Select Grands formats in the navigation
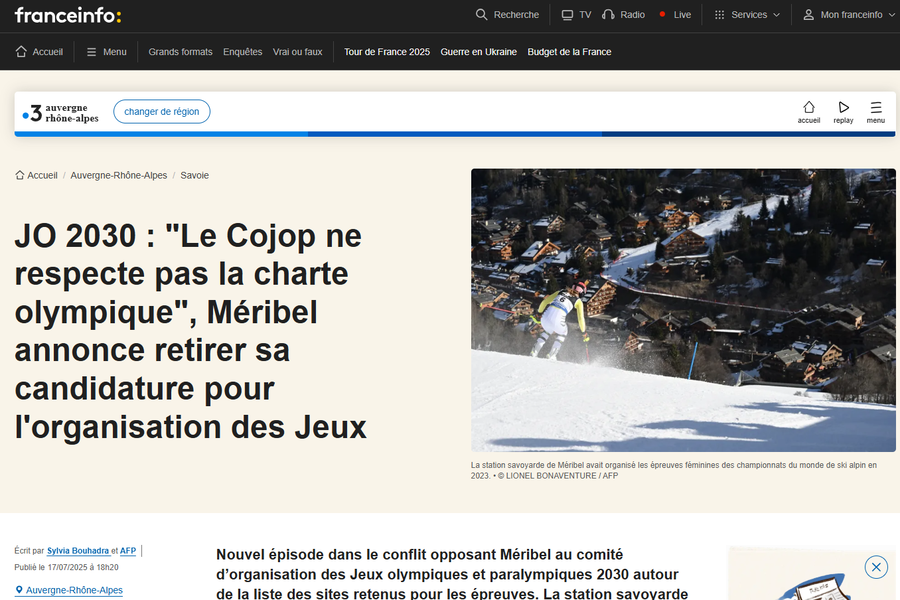The width and height of the screenshot is (900, 600). [x=180, y=52]
